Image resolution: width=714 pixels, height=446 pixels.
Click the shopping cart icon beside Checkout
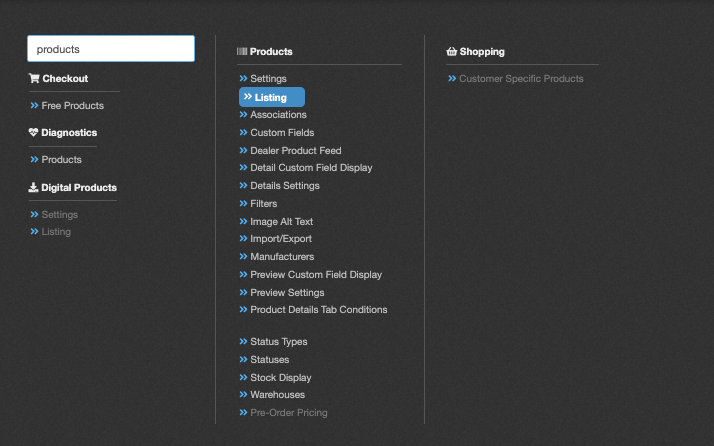coord(34,79)
